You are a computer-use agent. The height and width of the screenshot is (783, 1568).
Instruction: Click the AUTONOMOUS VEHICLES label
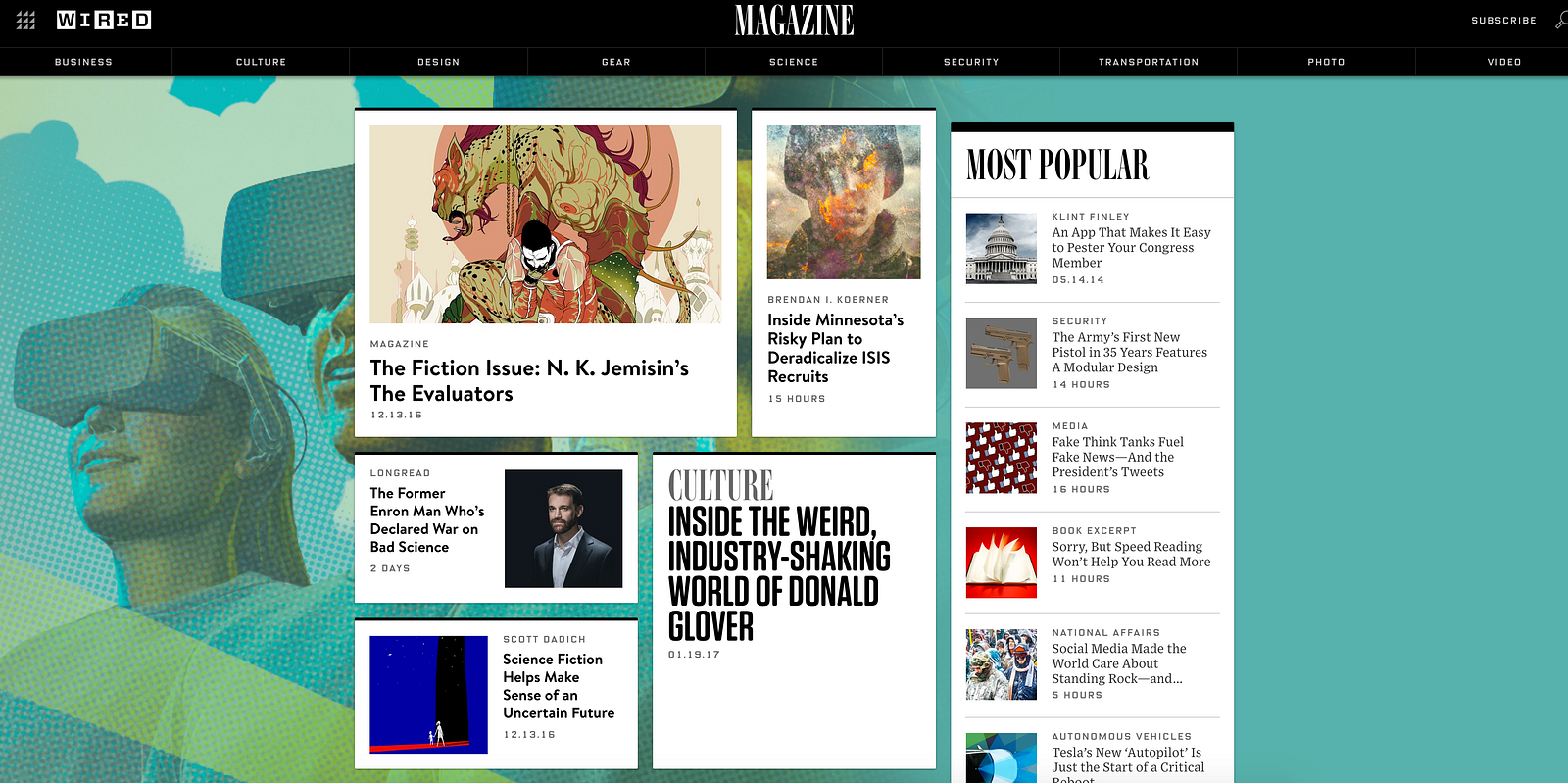tap(1122, 736)
